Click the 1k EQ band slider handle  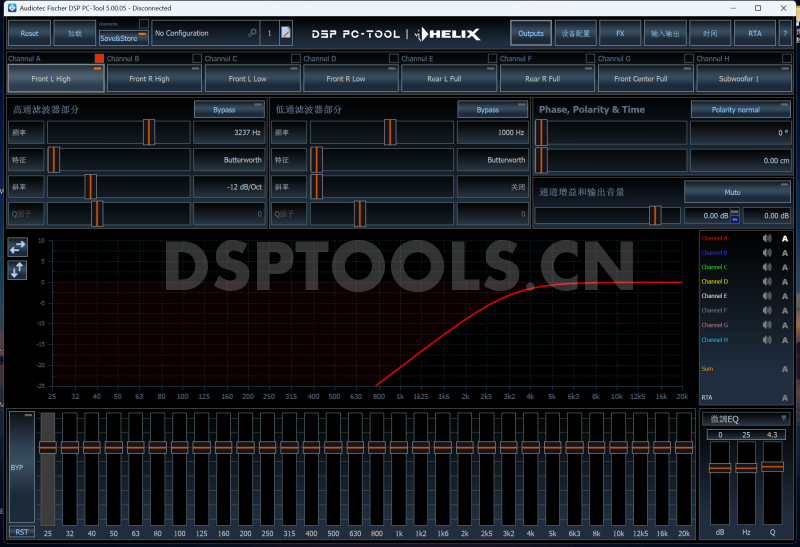(x=398, y=447)
